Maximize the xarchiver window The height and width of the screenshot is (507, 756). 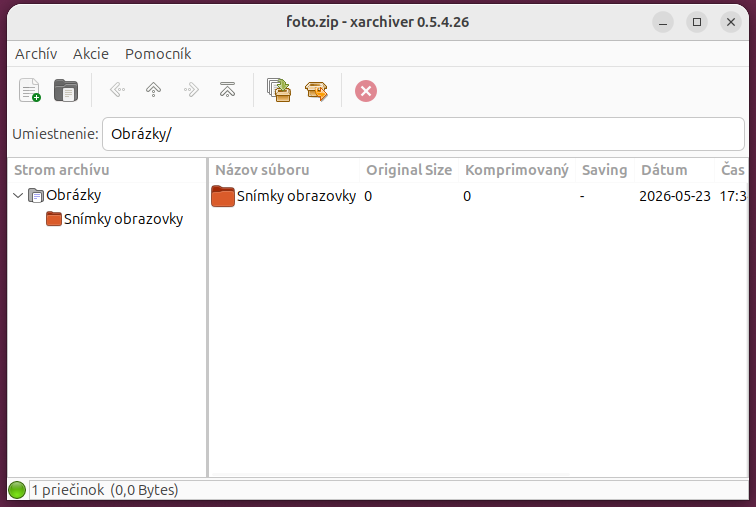coord(697,22)
